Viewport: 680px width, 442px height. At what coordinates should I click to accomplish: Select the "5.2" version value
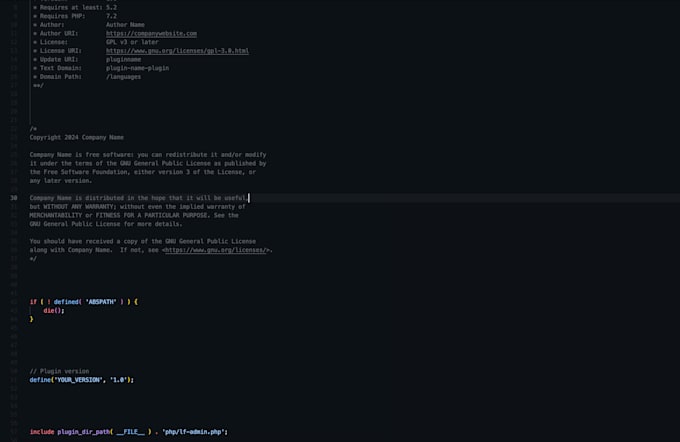pyautogui.click(x=111, y=7)
